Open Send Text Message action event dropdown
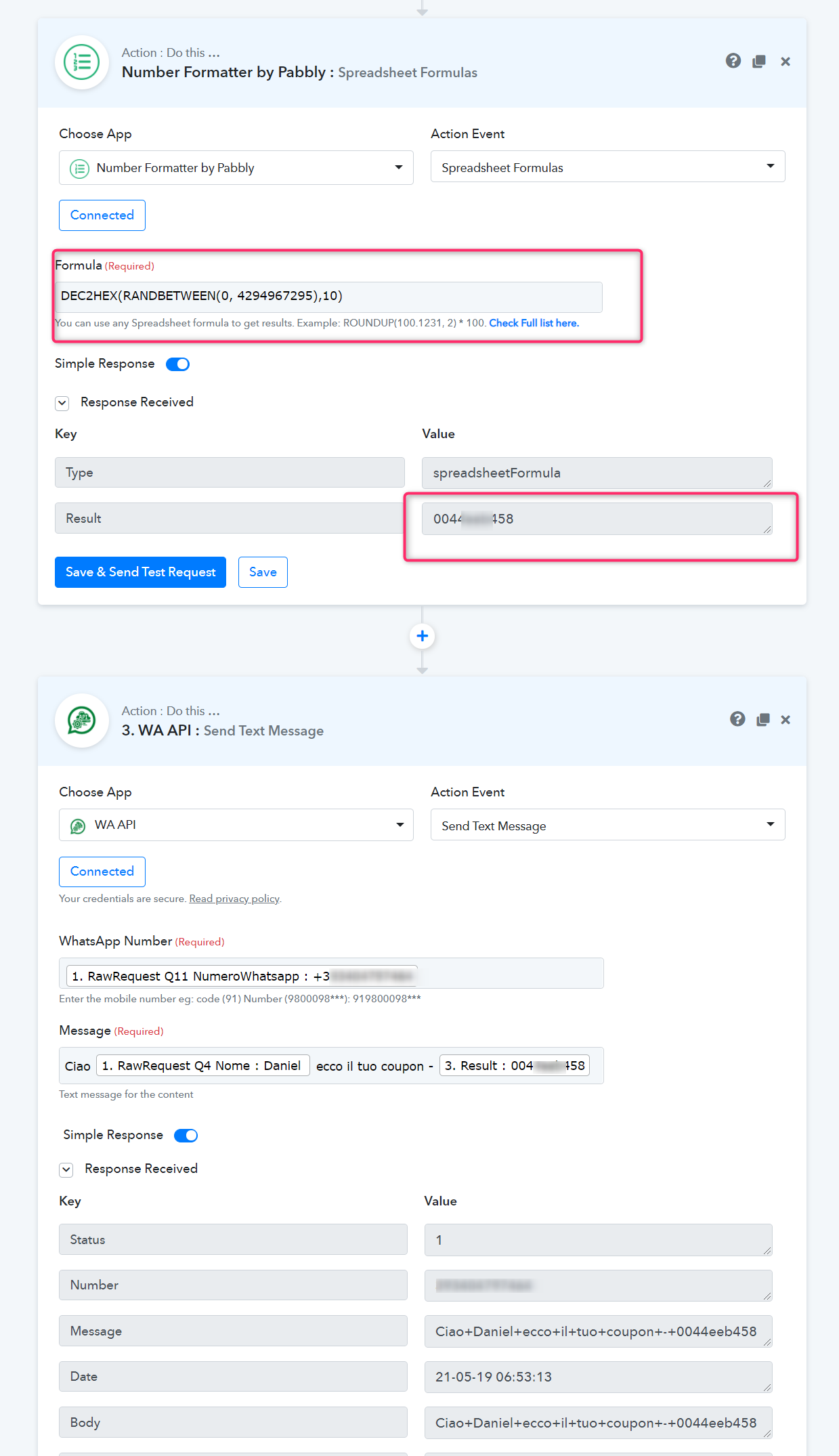Image resolution: width=839 pixels, height=1456 pixels. pyautogui.click(x=608, y=825)
